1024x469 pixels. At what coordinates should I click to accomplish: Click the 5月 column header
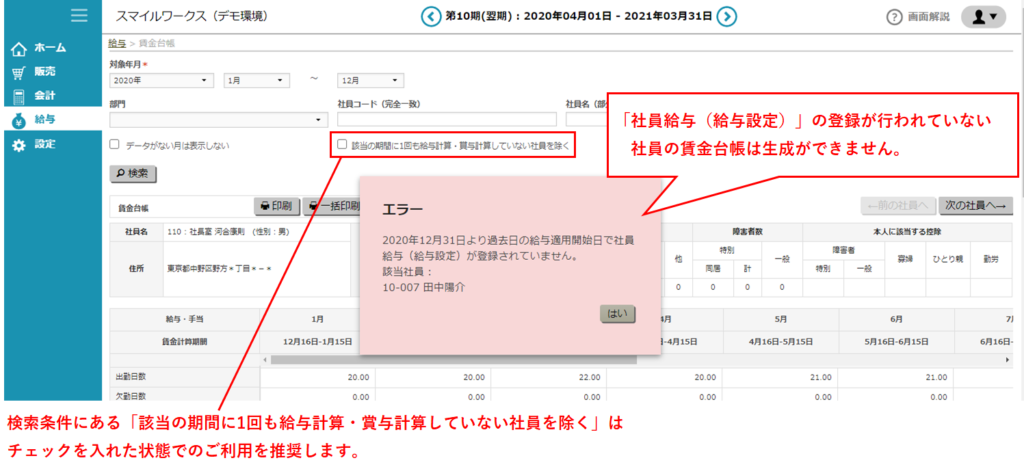[780, 319]
